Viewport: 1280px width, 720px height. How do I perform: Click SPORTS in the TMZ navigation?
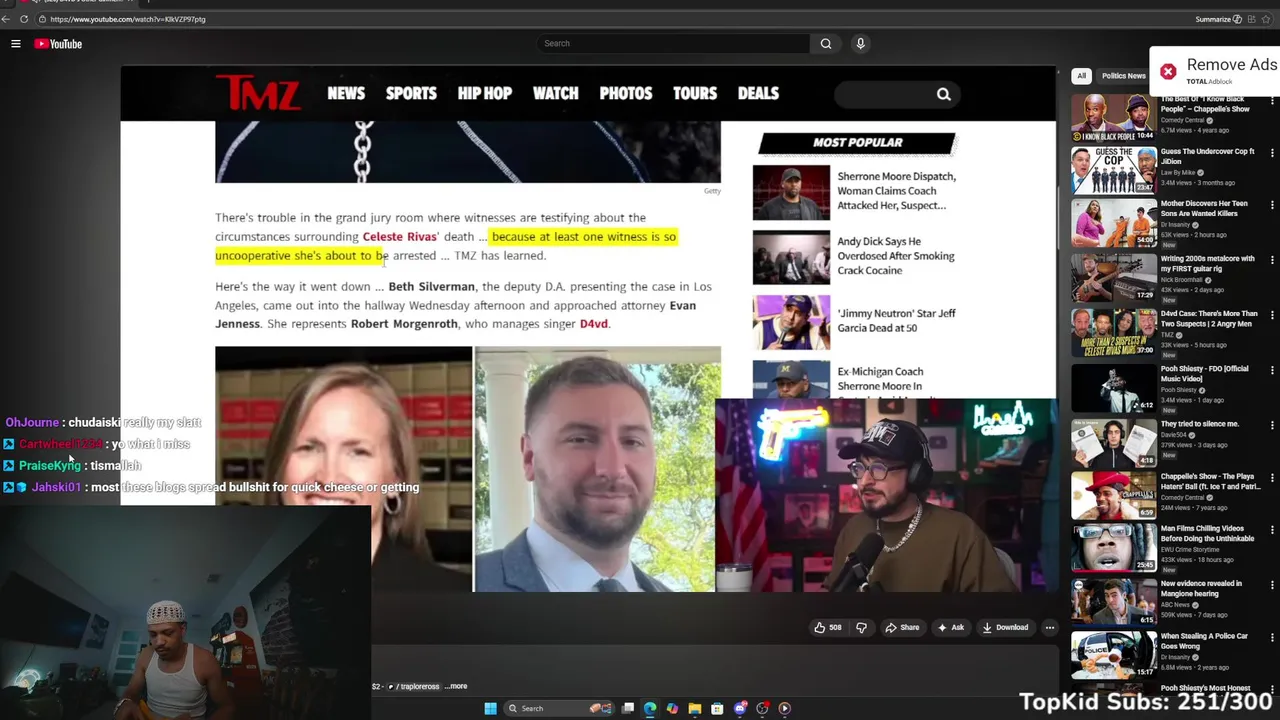pyautogui.click(x=411, y=93)
